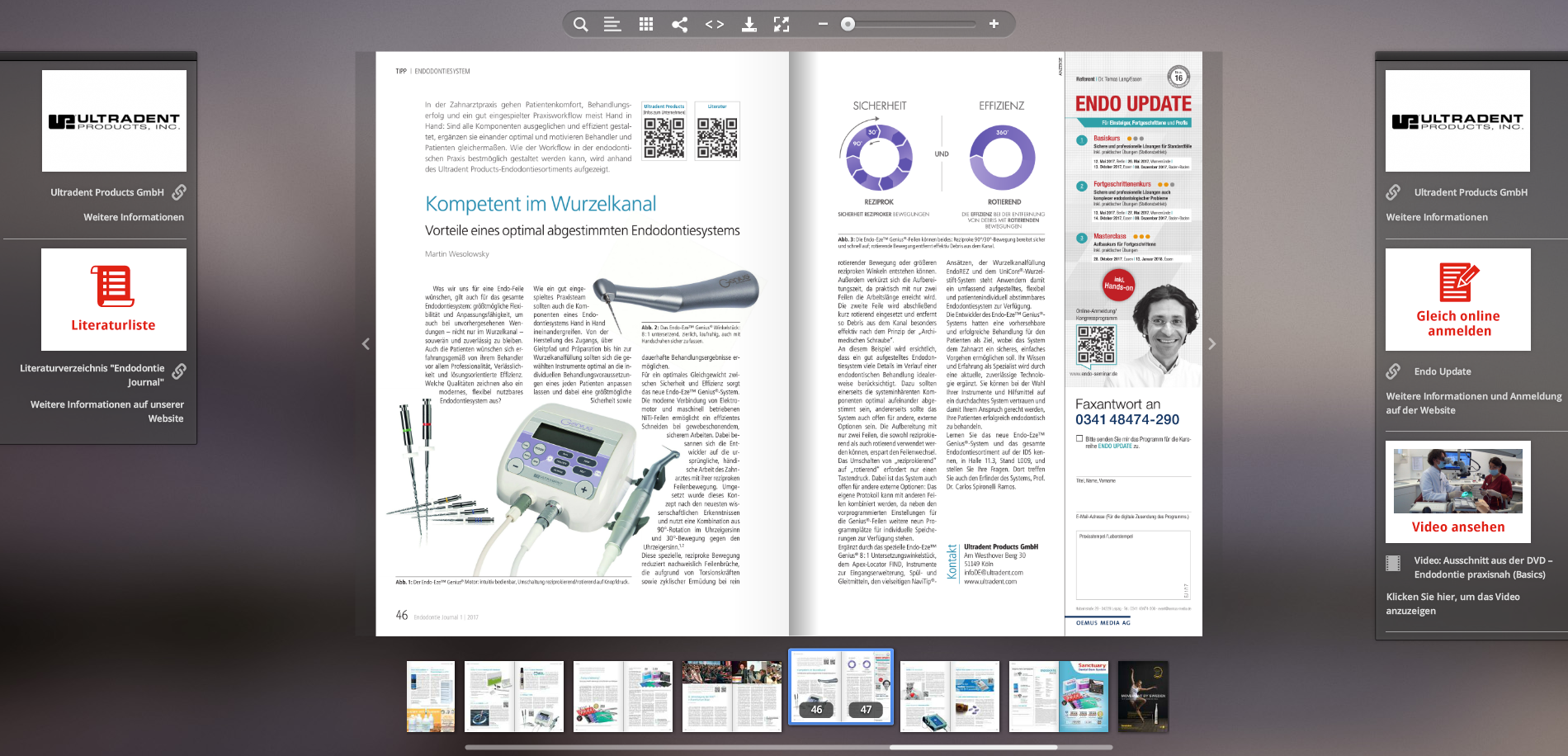This screenshot has height=756, width=1568.
Task: Click link icon beside left Ultradent Products GmbH
Action: coord(179,192)
